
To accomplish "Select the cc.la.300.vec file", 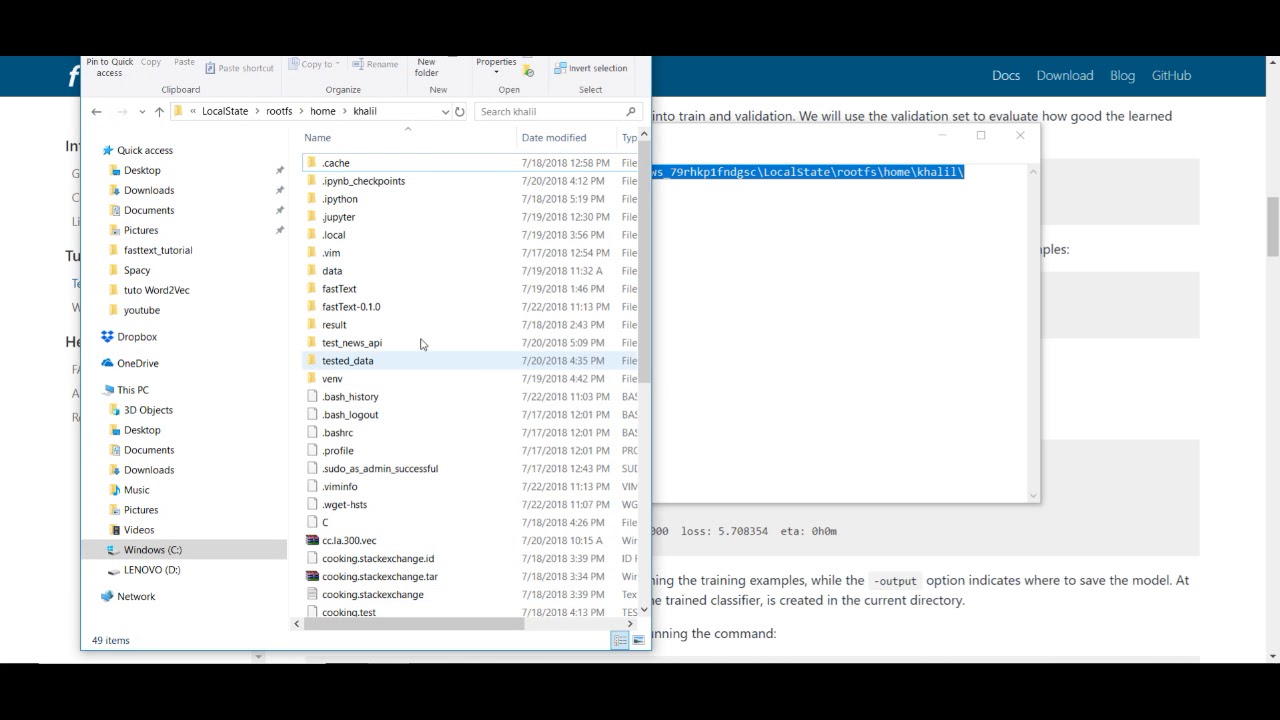I will click(349, 541).
